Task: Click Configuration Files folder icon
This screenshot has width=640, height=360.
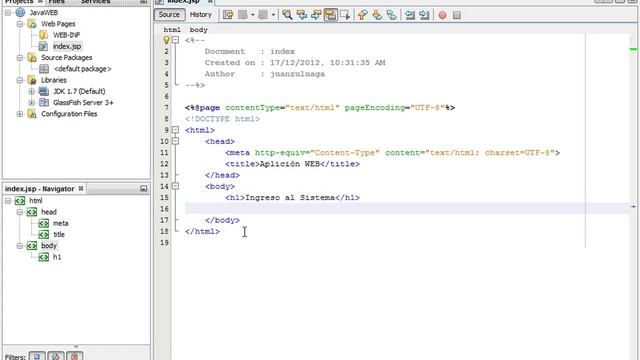Action: 32,114
